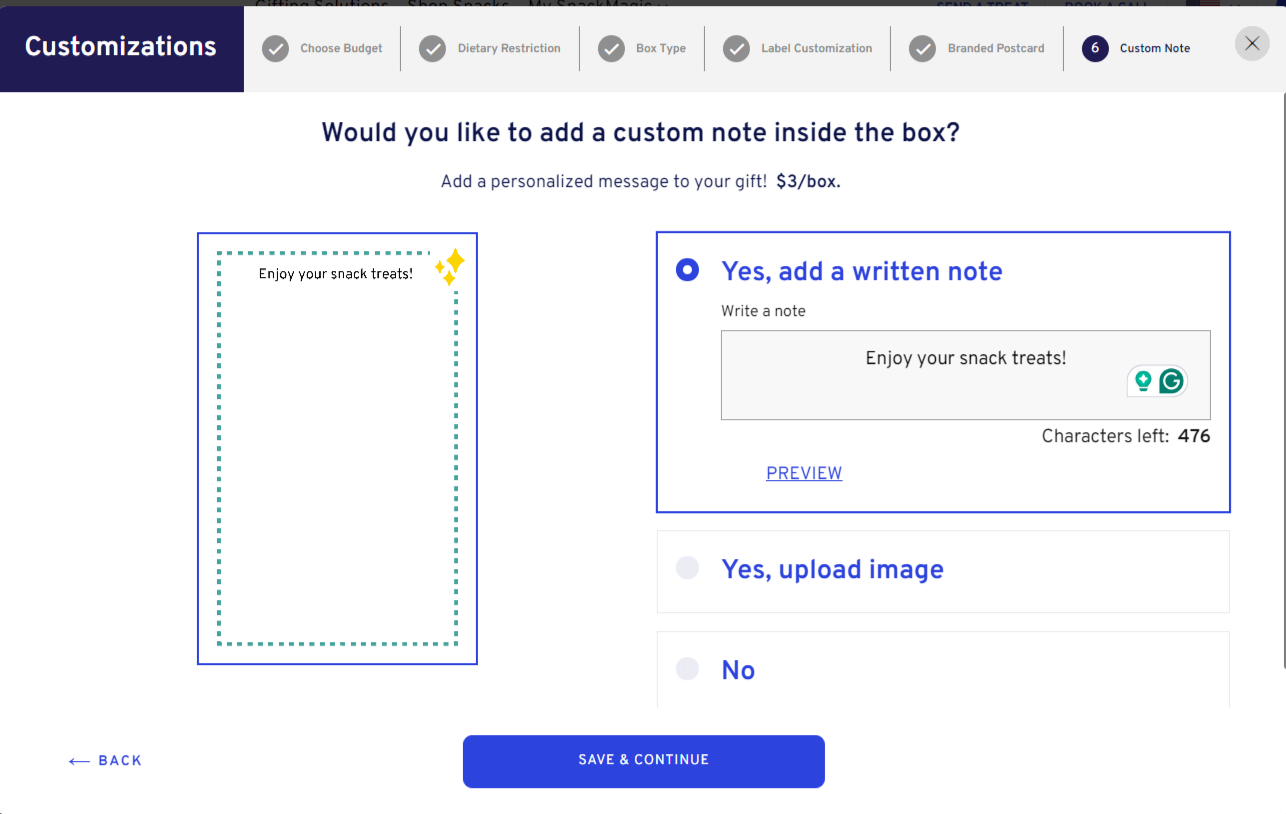This screenshot has width=1286, height=814.
Task: Click the PREVIEW link
Action: [804, 473]
